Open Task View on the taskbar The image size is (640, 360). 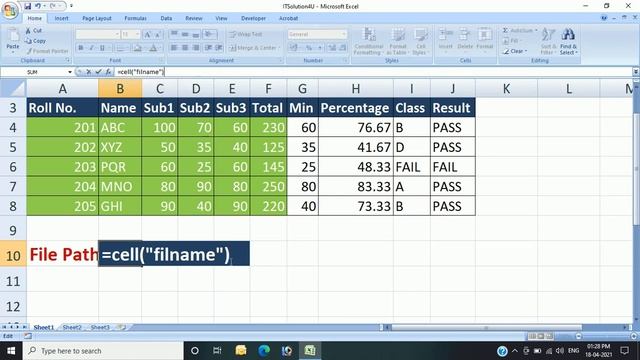pyautogui.click(x=217, y=351)
